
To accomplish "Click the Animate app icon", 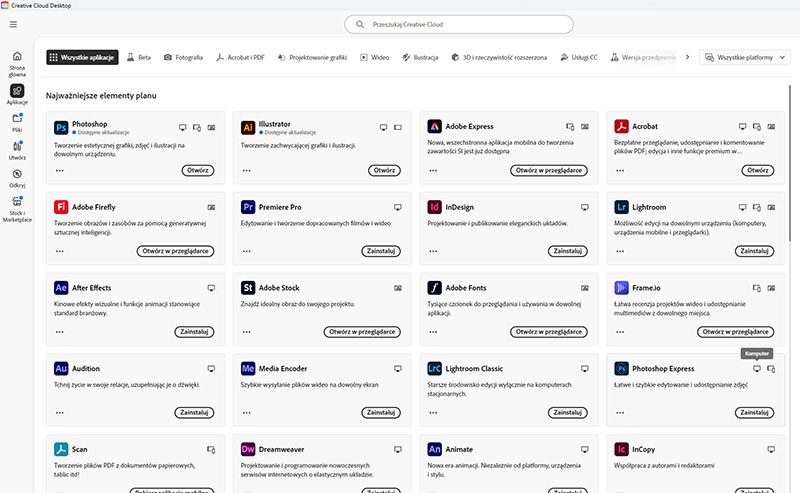I will pyautogui.click(x=434, y=449).
